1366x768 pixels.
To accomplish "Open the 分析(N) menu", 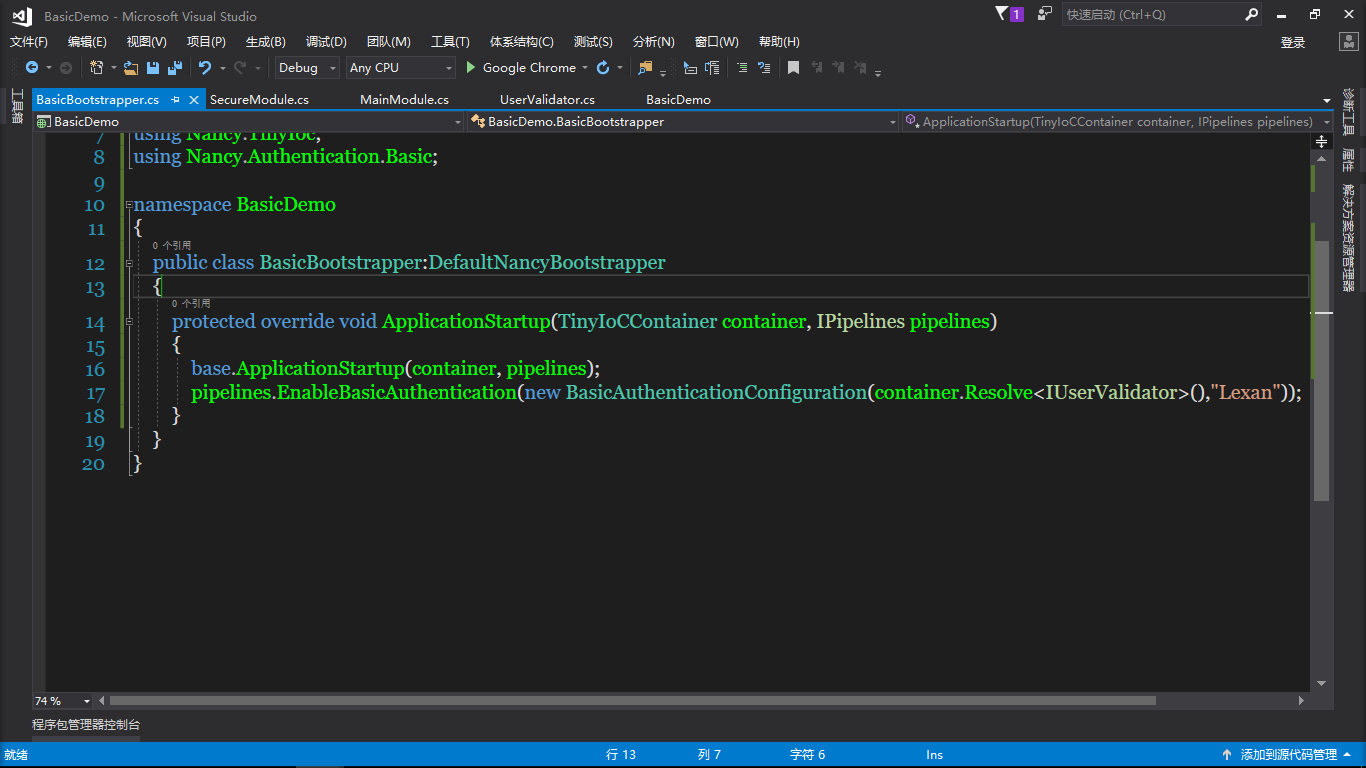I will click(x=654, y=42).
